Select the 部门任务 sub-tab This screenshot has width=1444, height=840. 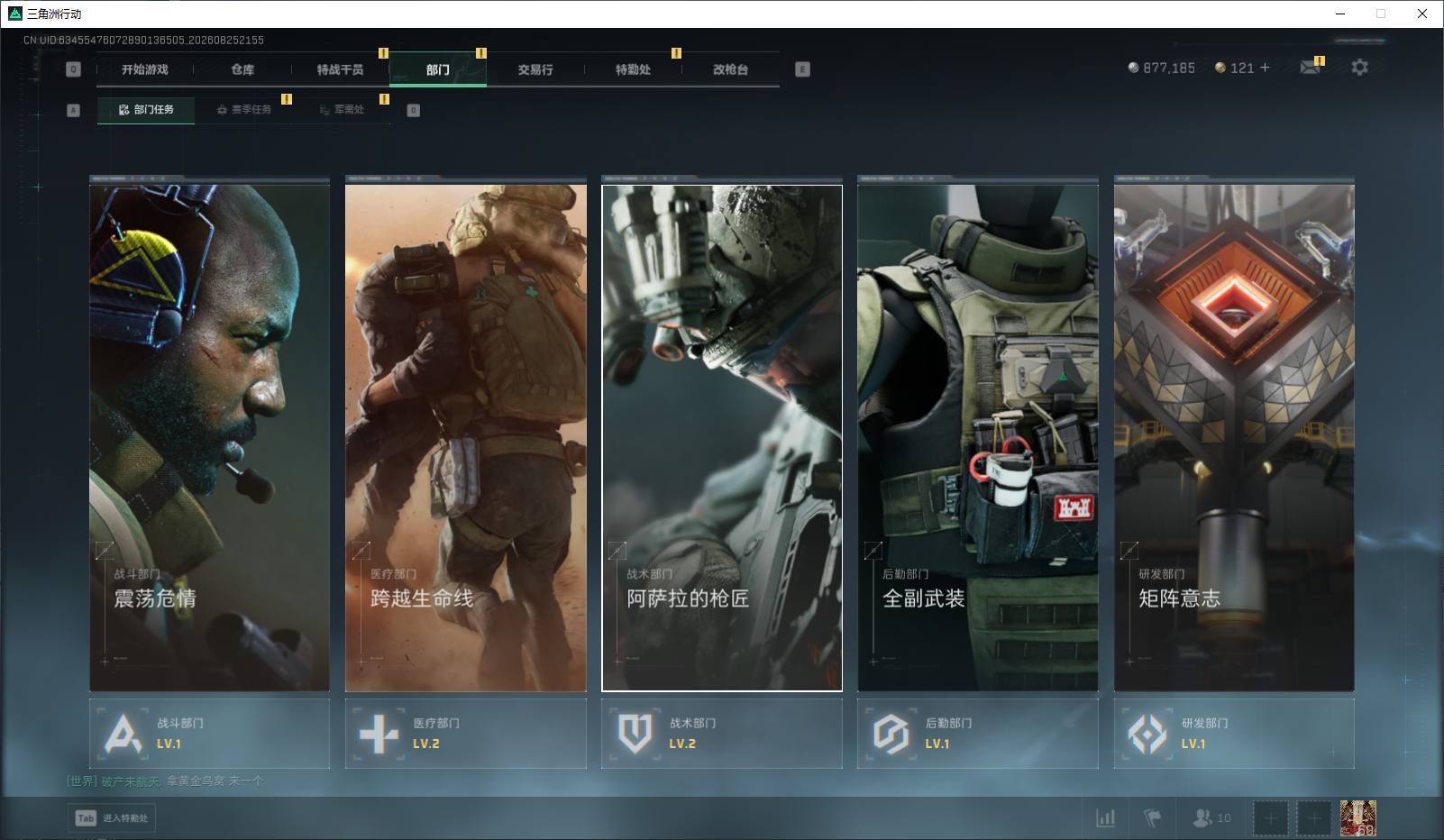(146, 110)
